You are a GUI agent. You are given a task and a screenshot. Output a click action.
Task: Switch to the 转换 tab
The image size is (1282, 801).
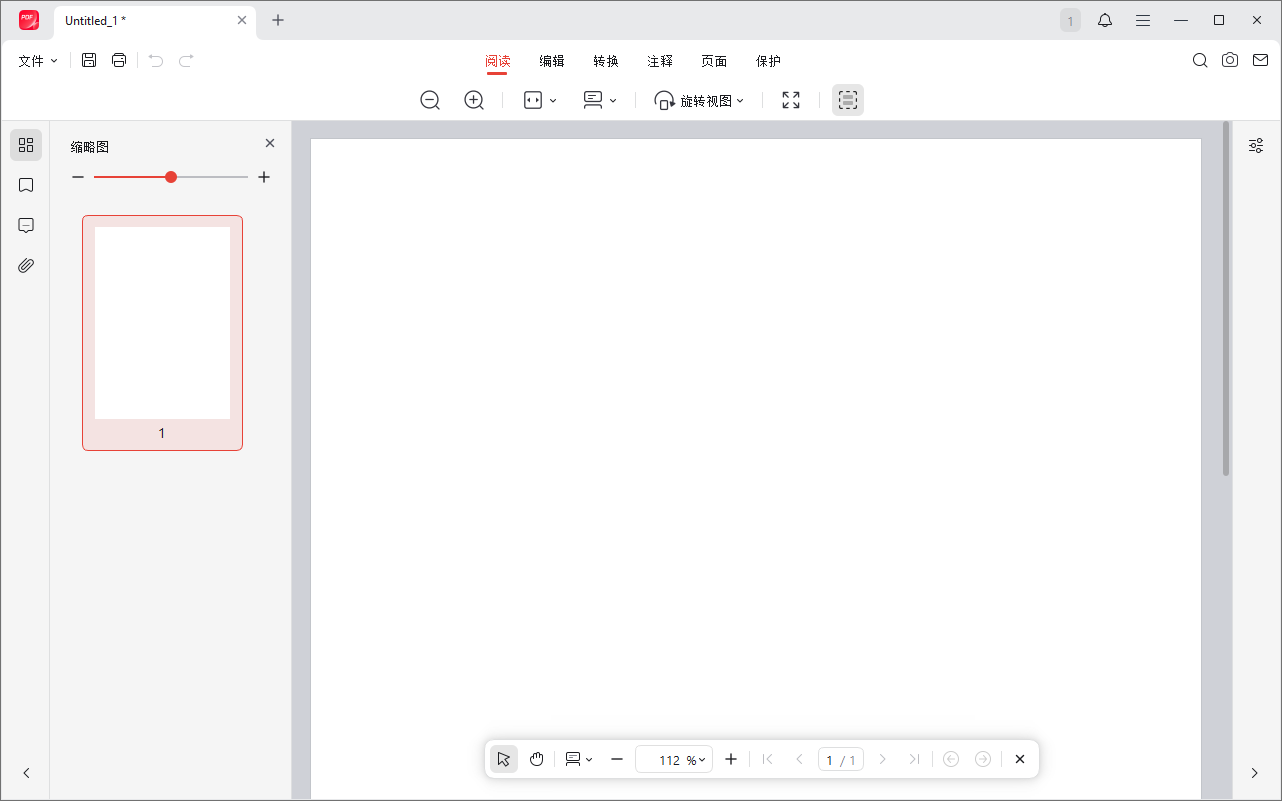[x=606, y=61]
